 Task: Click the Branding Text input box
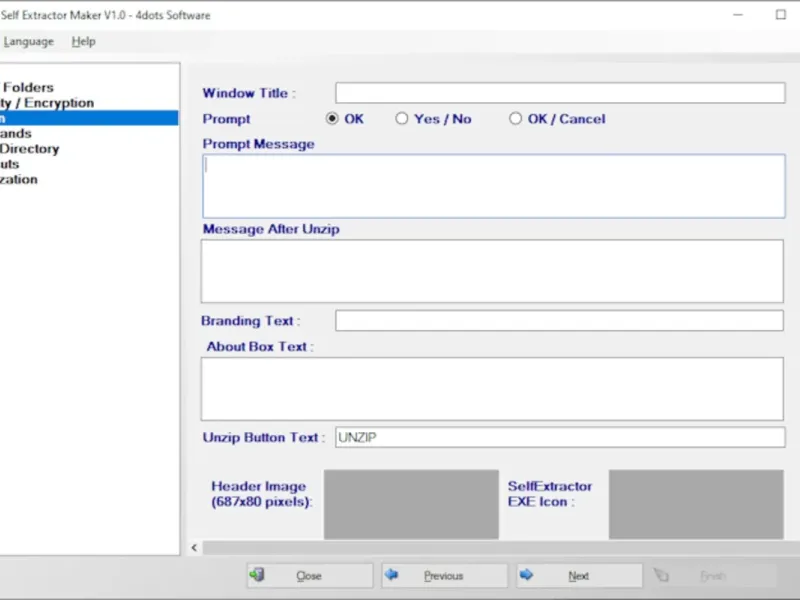(559, 321)
